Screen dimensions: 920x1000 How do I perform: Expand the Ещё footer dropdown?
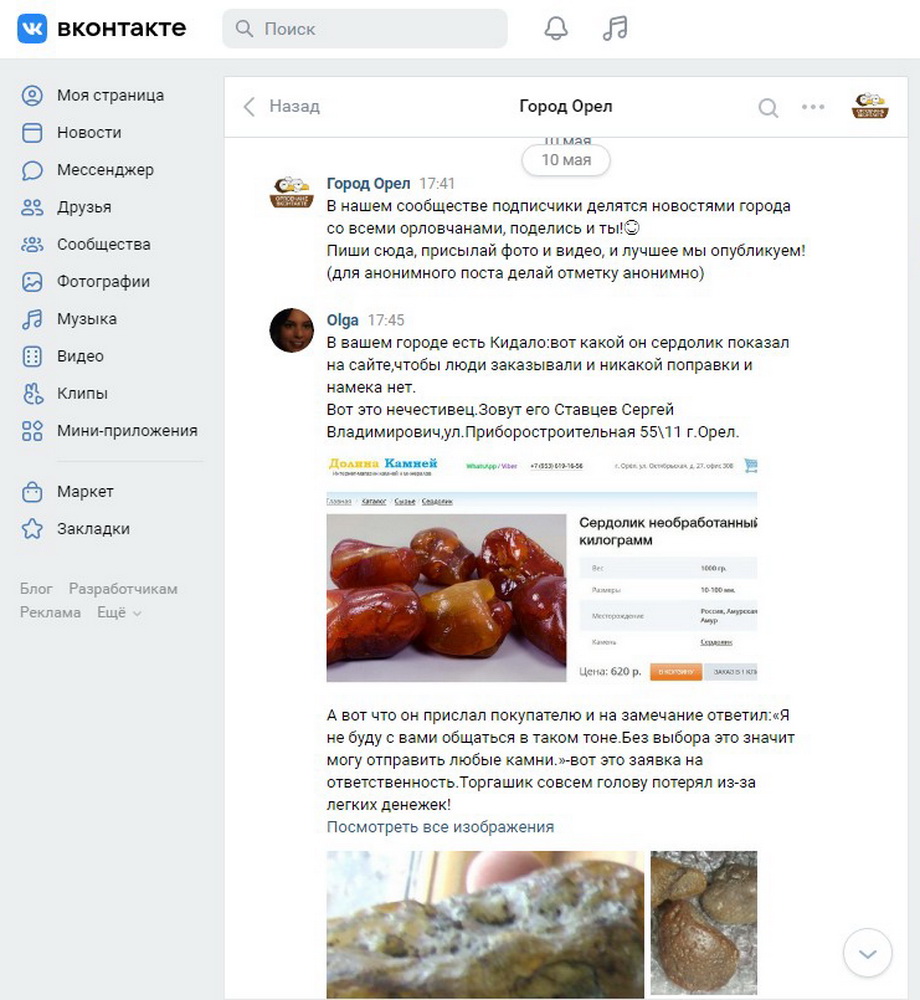tap(119, 613)
